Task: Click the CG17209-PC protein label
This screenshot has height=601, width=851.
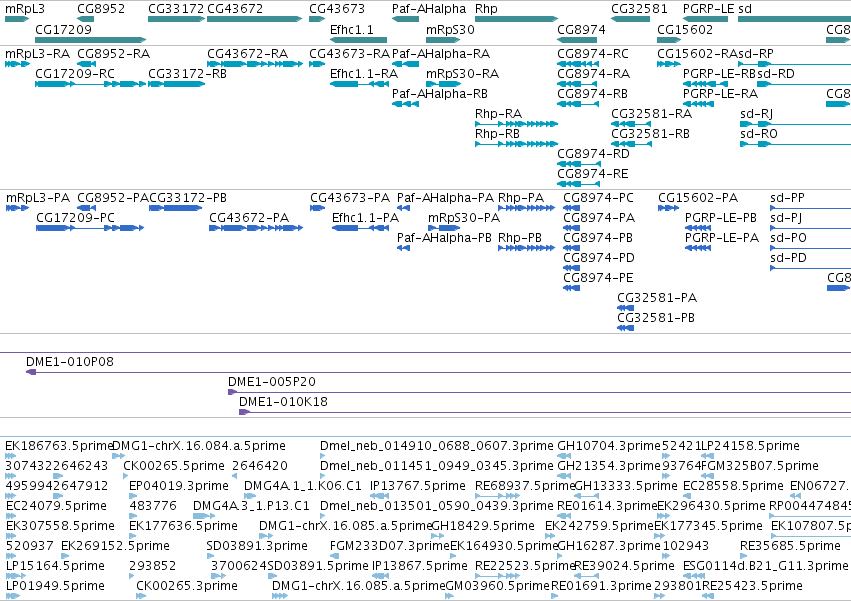Action: click(x=75, y=218)
